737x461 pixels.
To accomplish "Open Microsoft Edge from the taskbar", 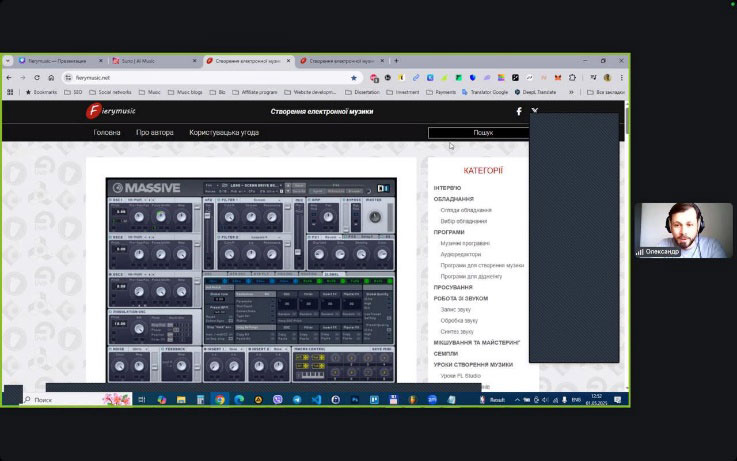I will tap(239, 400).
